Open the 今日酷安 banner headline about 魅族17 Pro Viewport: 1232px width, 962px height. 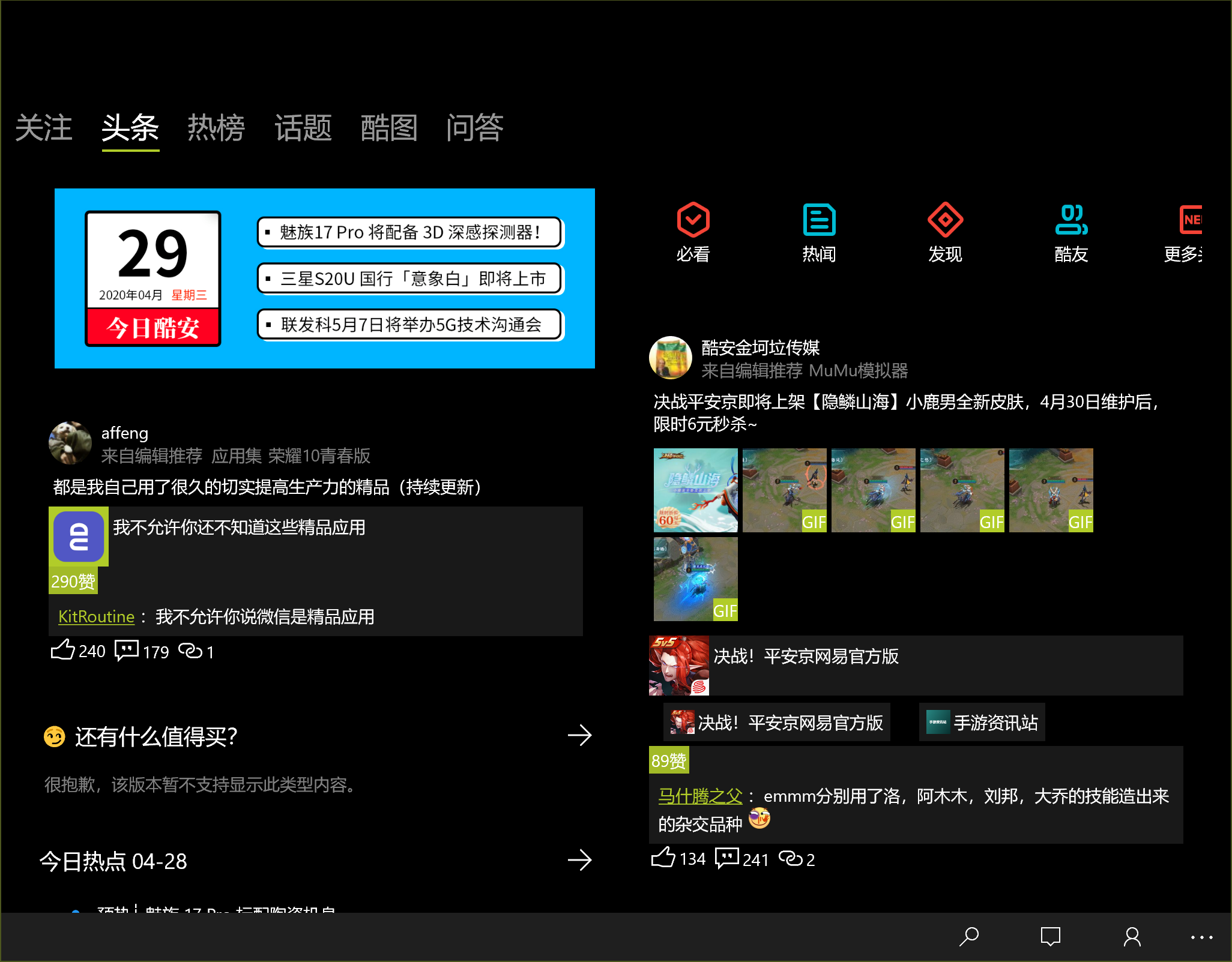pos(409,232)
